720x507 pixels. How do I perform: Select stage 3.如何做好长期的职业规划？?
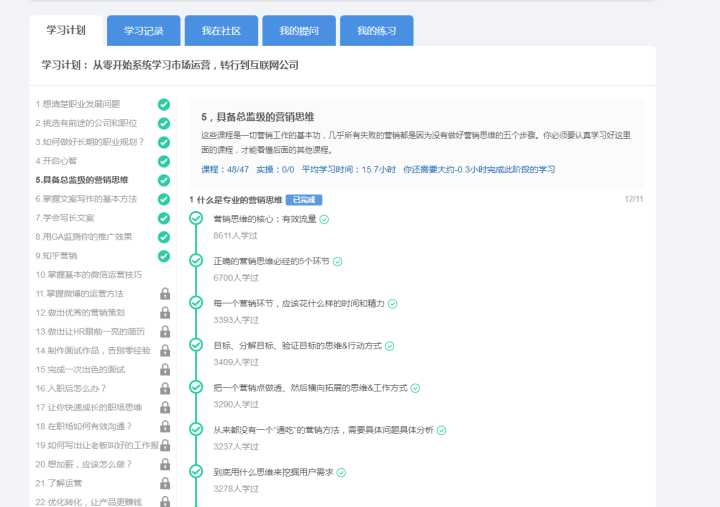(90, 142)
